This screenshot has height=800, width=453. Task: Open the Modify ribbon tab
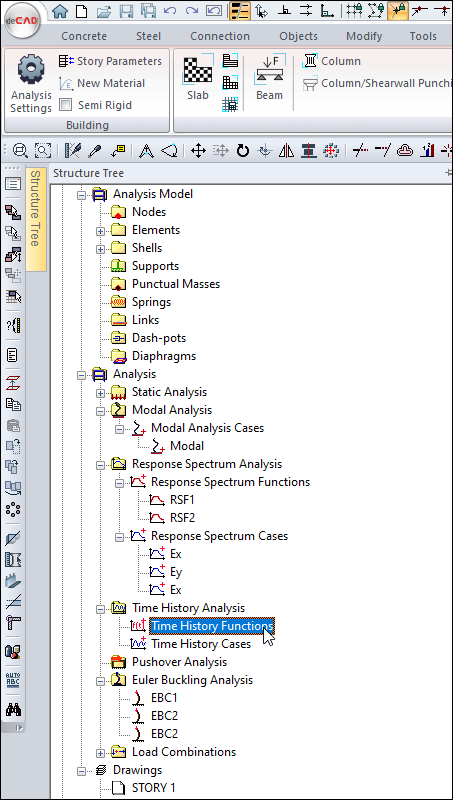(364, 36)
